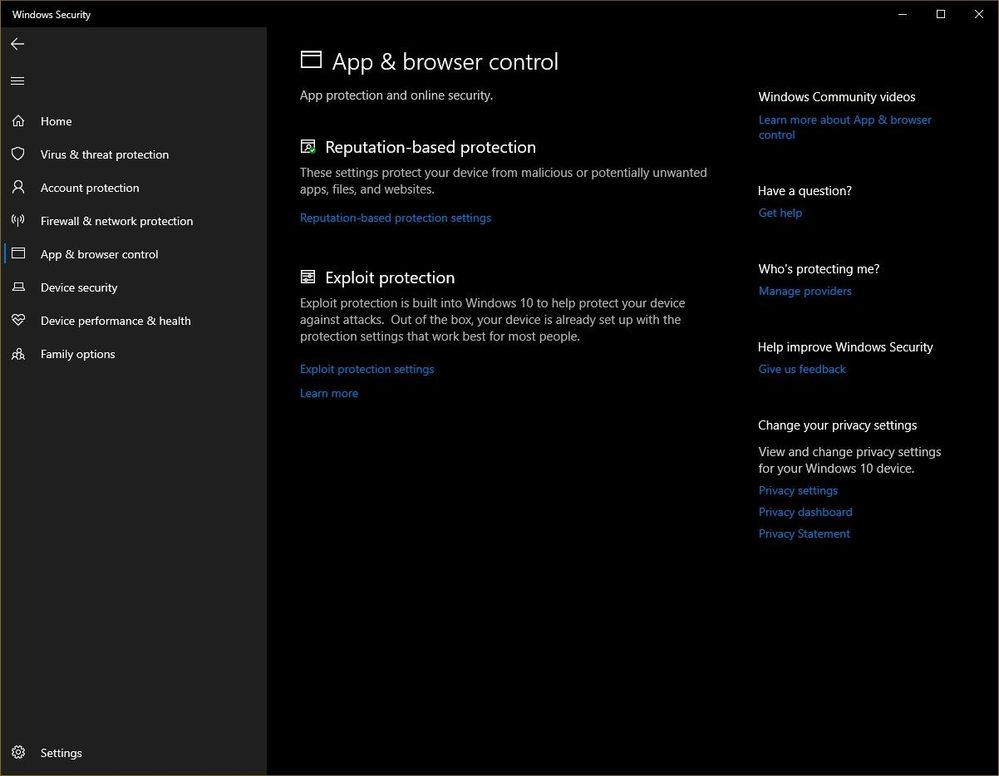The height and width of the screenshot is (776, 999).
Task: Click the Family options people icon
Action: (x=18, y=354)
